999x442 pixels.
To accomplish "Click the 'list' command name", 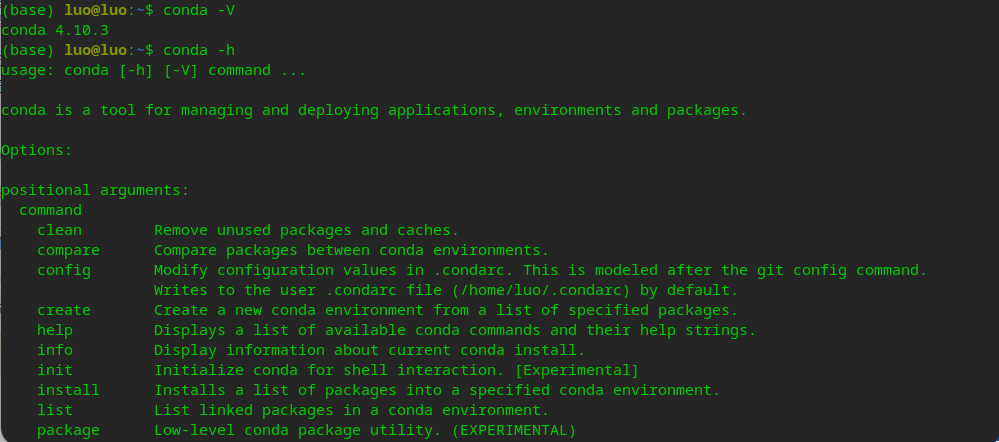I will pyautogui.click(x=55, y=410).
